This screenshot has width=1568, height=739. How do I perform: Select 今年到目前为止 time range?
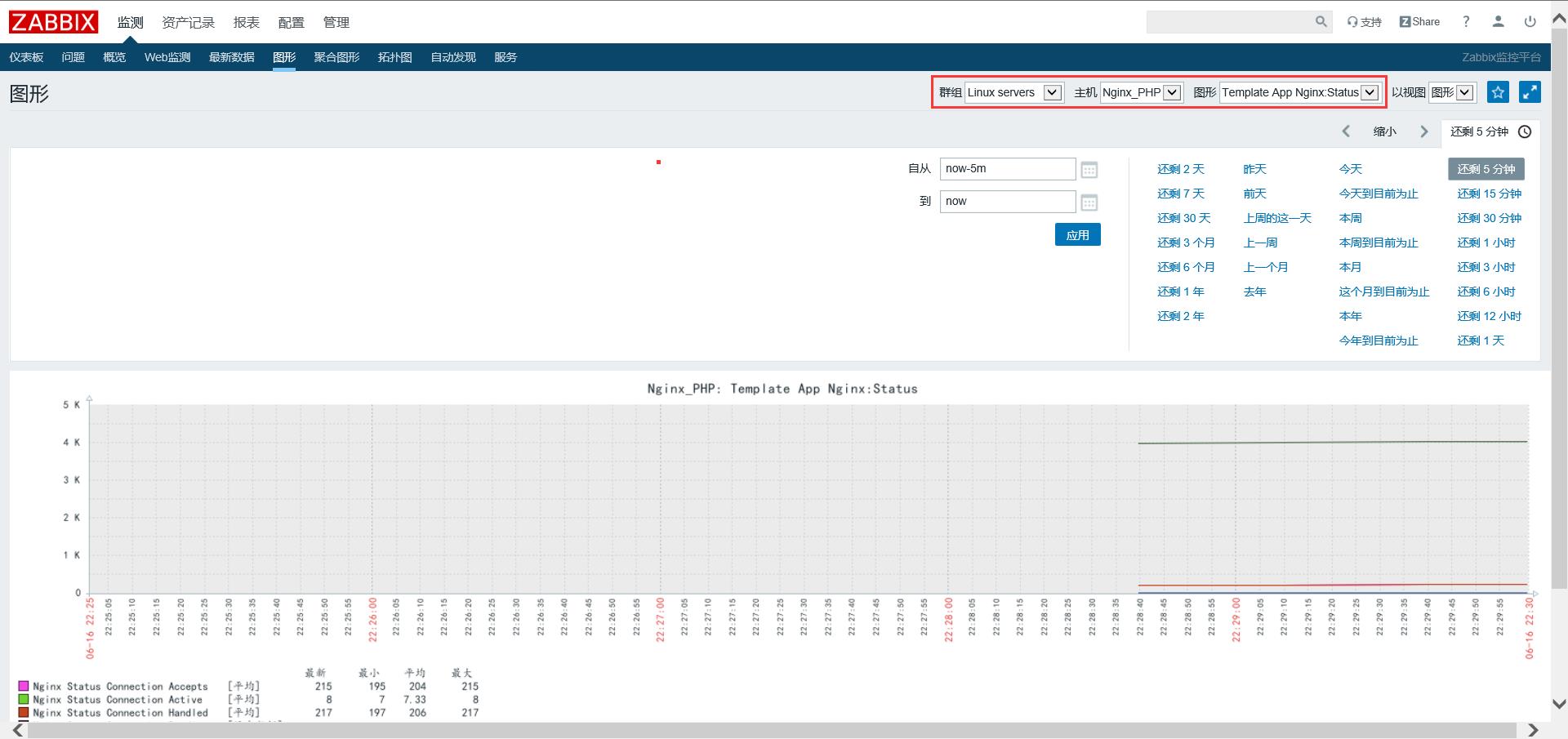pos(1379,341)
